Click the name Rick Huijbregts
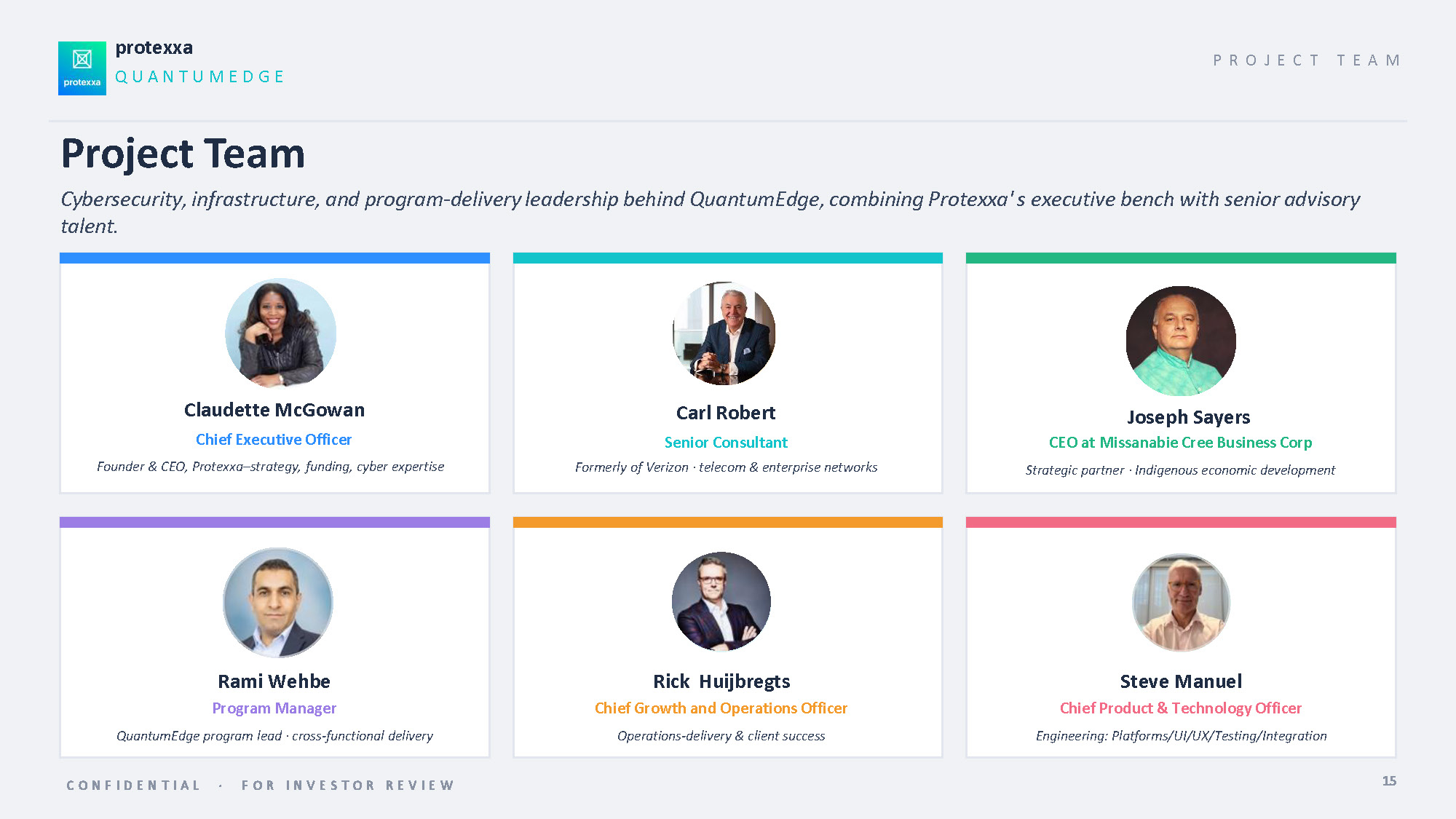This screenshot has height=819, width=1456. (721, 681)
